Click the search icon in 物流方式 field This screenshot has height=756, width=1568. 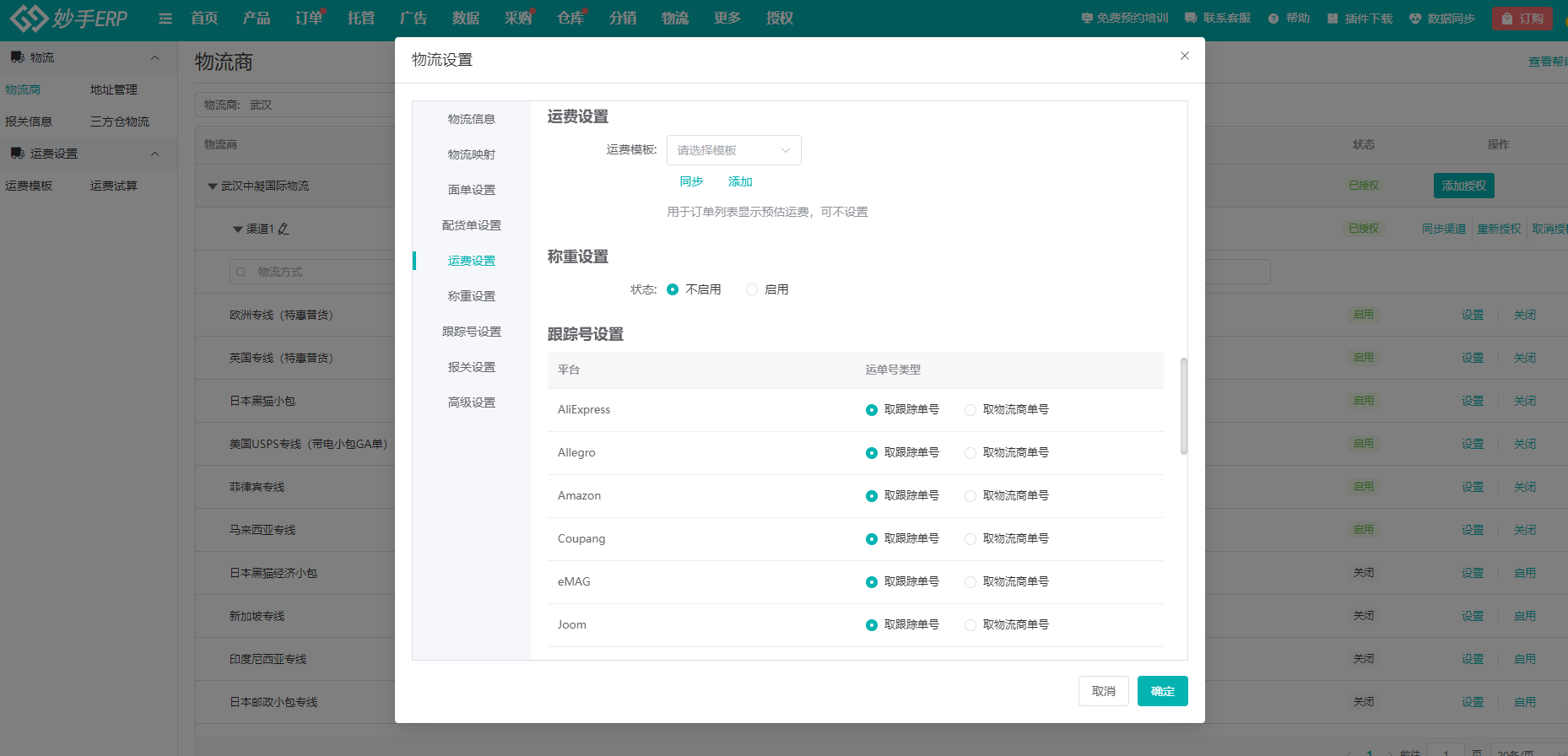click(241, 272)
